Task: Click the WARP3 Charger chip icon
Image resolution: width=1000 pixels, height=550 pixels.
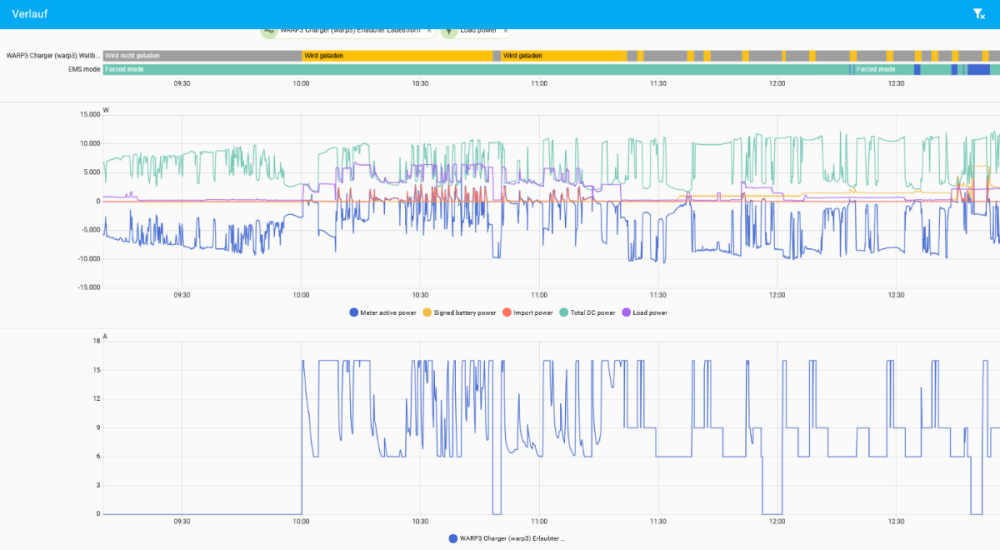Action: (269, 30)
